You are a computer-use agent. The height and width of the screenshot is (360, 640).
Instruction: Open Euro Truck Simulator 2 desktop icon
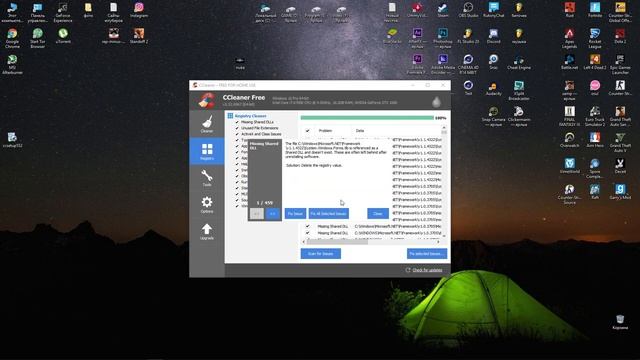tap(595, 116)
